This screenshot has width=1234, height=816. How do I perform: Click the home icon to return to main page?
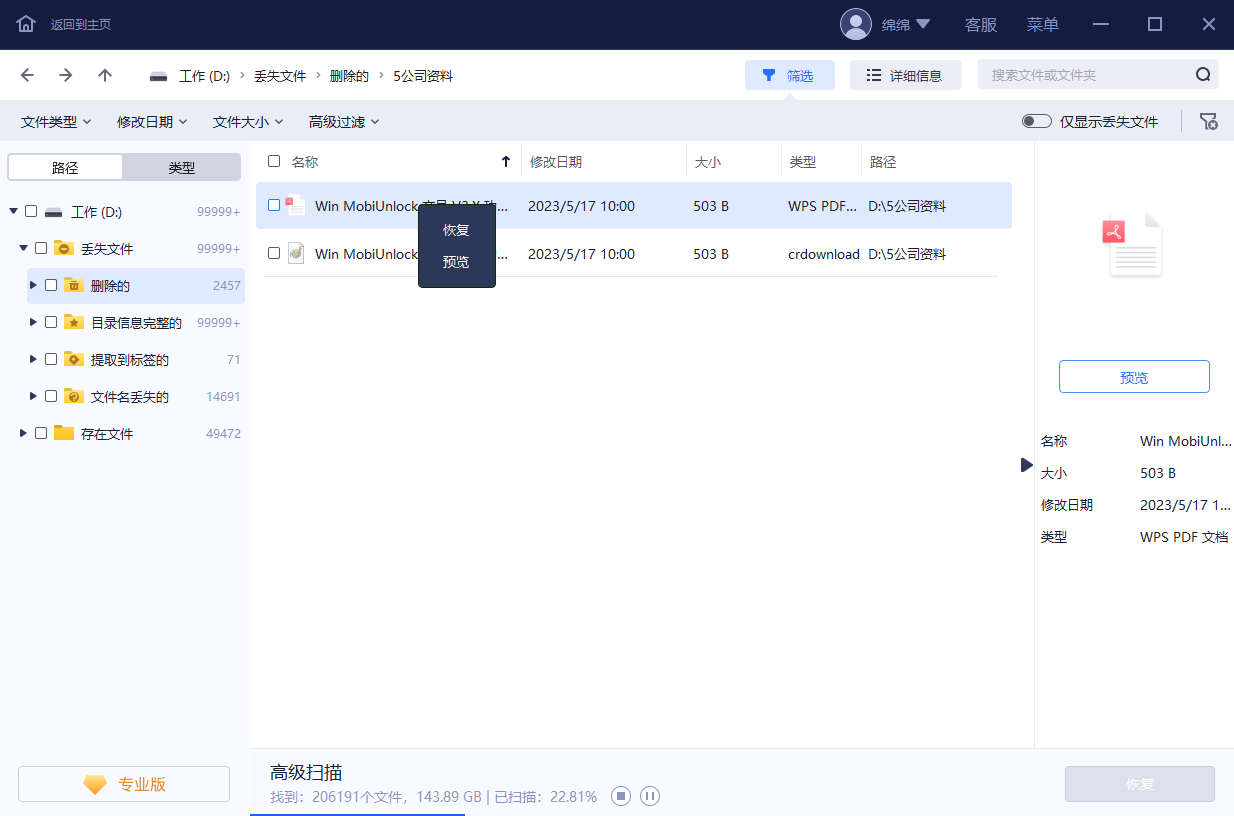(26, 24)
